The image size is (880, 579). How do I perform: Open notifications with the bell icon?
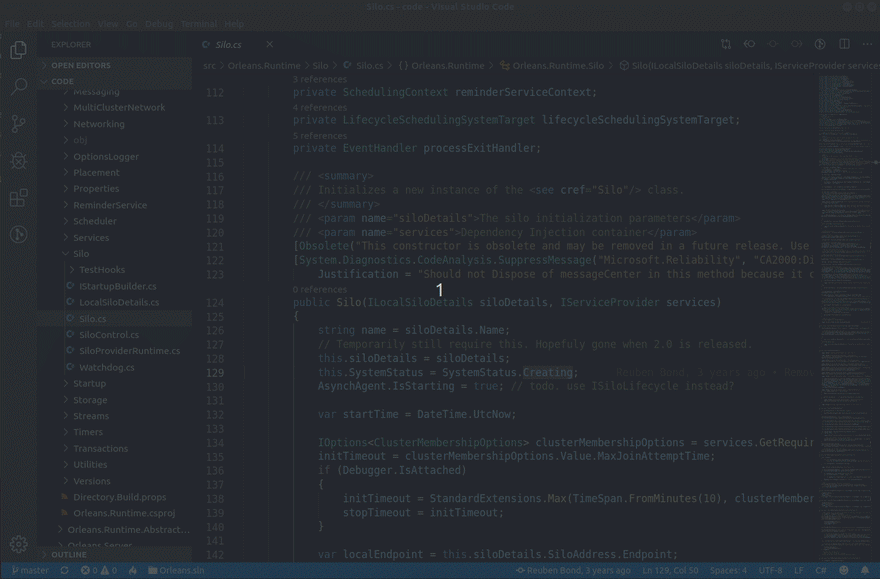pyautogui.click(x=865, y=571)
